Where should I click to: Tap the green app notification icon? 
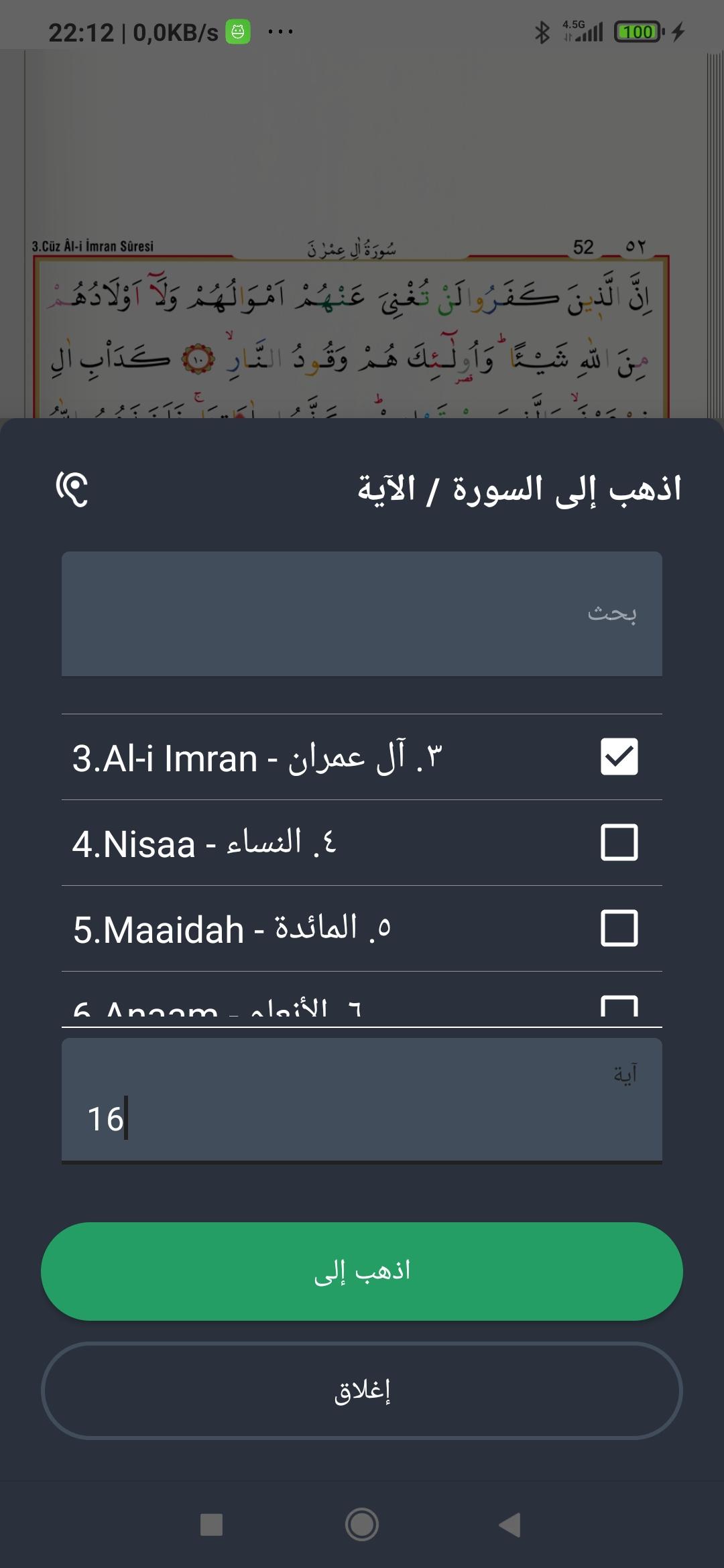click(238, 31)
